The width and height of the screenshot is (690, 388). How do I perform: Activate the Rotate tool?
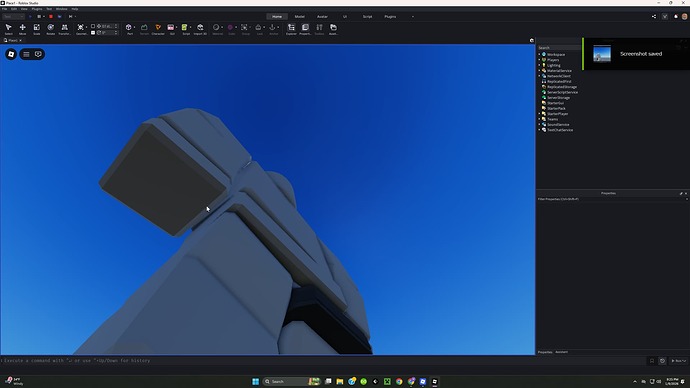(x=51, y=29)
